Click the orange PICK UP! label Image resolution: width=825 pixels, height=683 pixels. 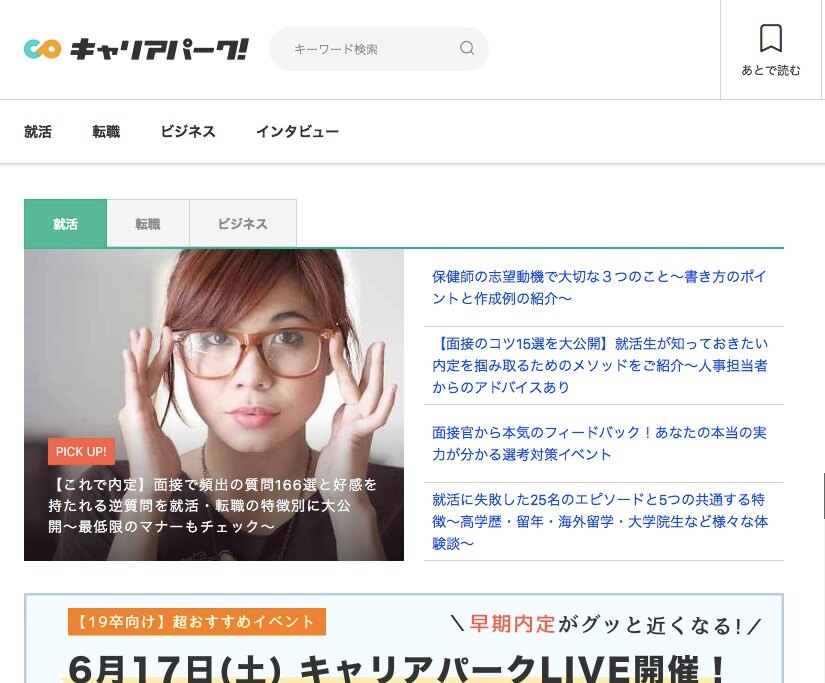click(81, 452)
